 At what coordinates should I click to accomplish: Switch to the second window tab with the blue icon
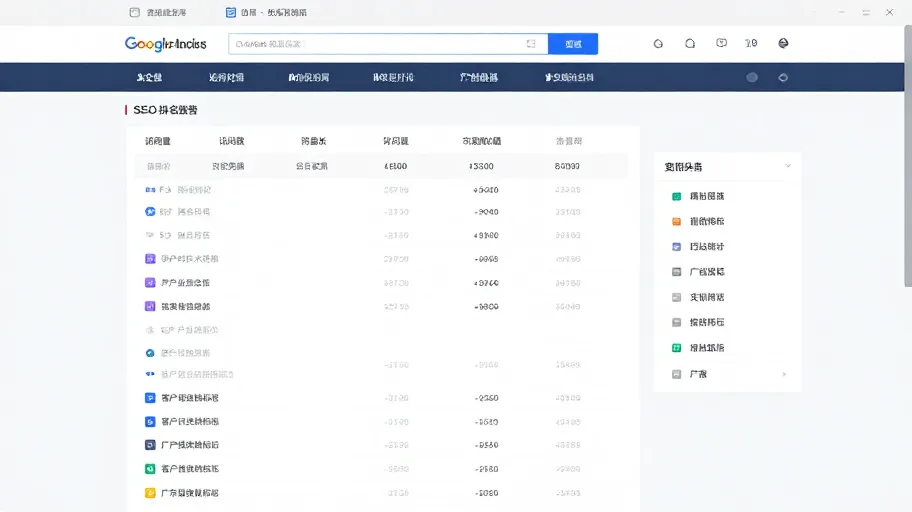[266, 12]
